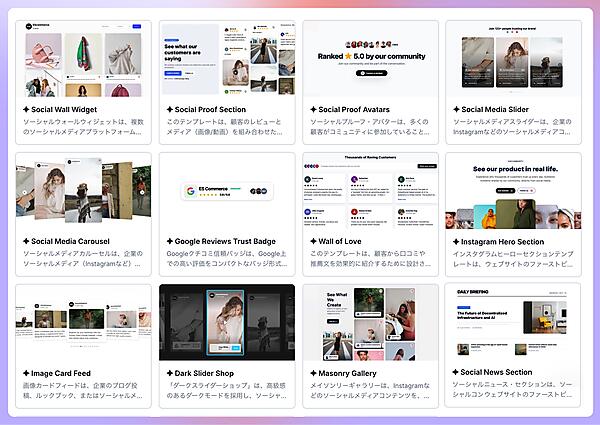Click the description starting 'ソーシャルウォールウィジェットは'
600x425 pixels.
83,127
